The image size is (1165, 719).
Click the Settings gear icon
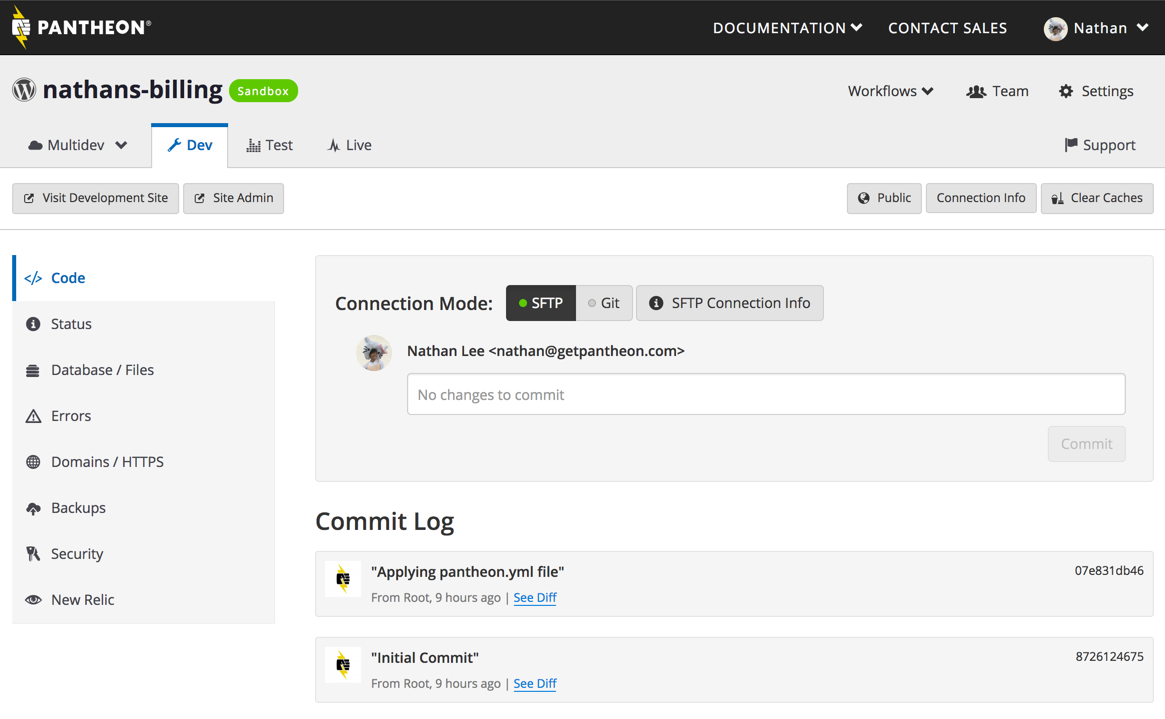(1066, 91)
